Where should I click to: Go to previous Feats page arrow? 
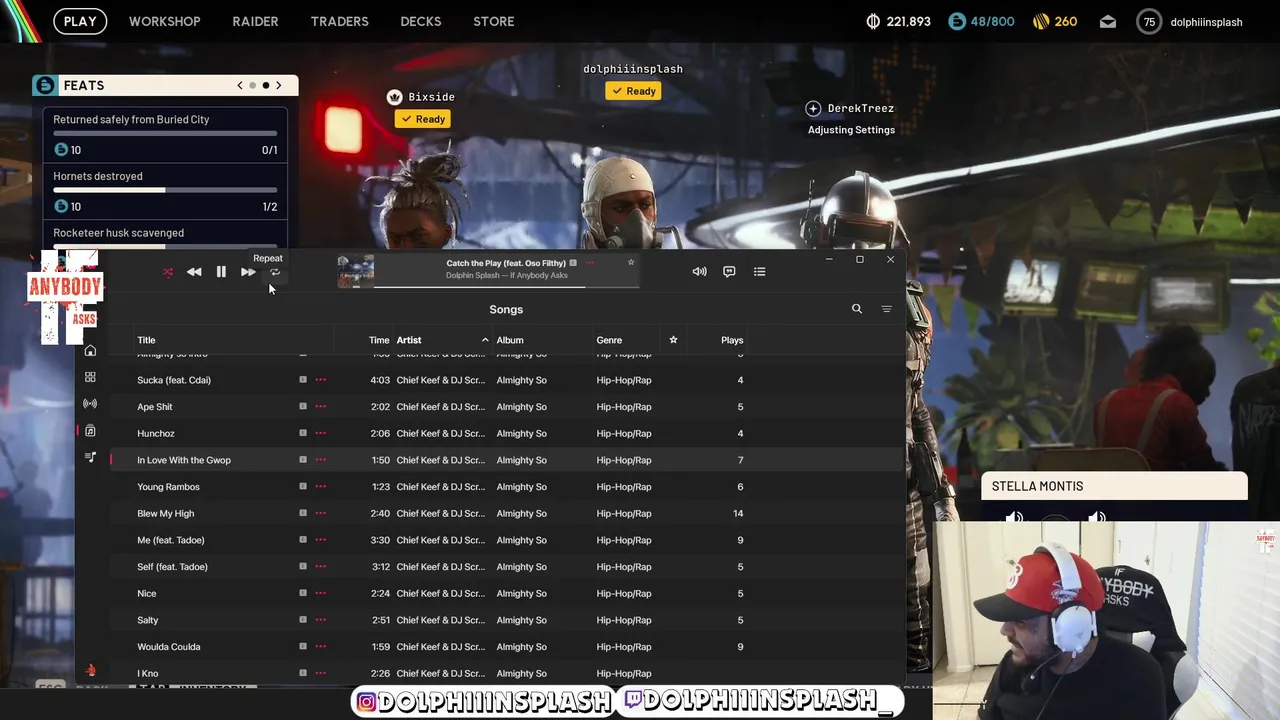(x=240, y=85)
